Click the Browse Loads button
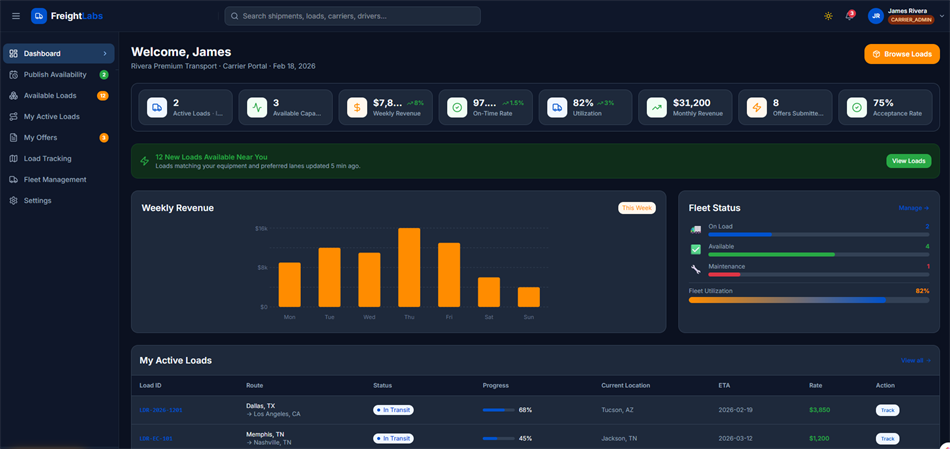 pyautogui.click(x=902, y=54)
